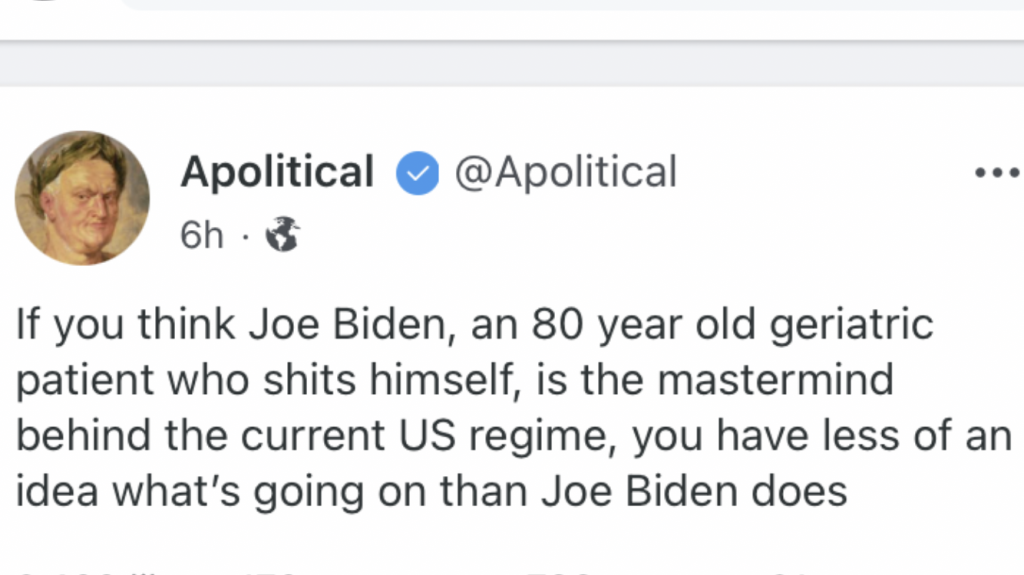The height and width of the screenshot is (575, 1024).
Task: Open the Apolitical profile picture
Action: pyautogui.click(x=82, y=197)
